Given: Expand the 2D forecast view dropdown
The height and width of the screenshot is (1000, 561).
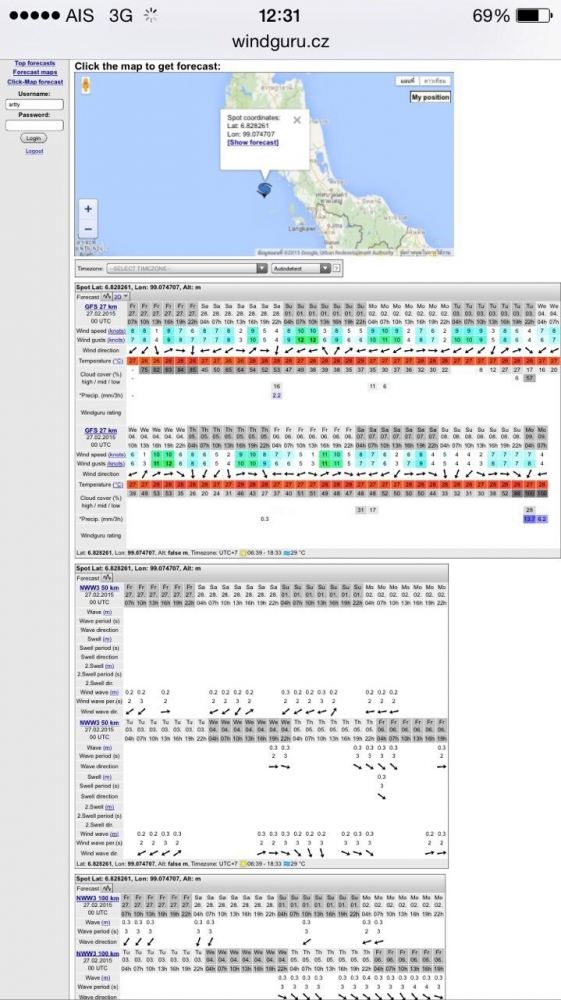Looking at the screenshot, I should [121, 297].
